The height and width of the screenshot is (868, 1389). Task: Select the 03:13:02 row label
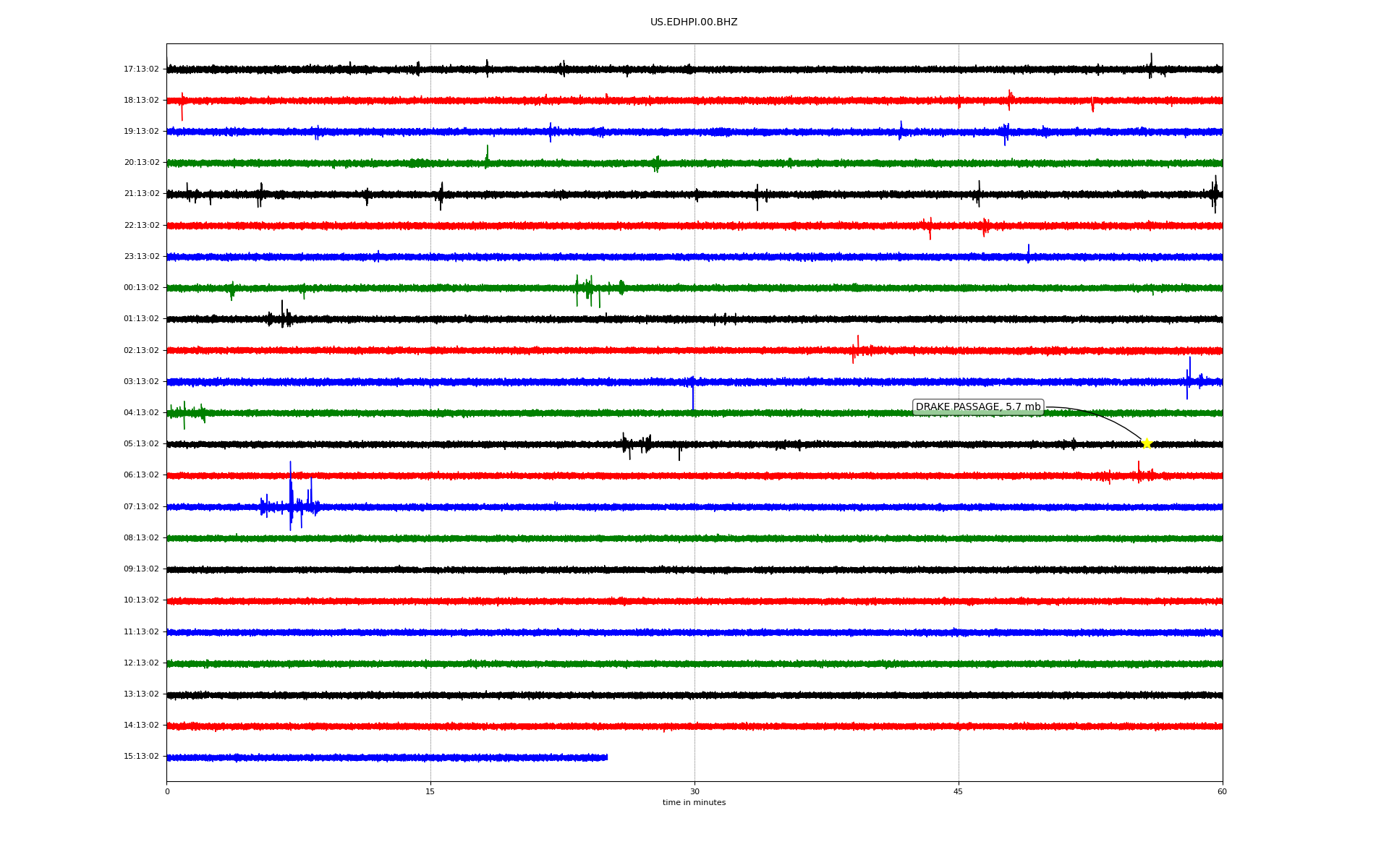tap(141, 382)
